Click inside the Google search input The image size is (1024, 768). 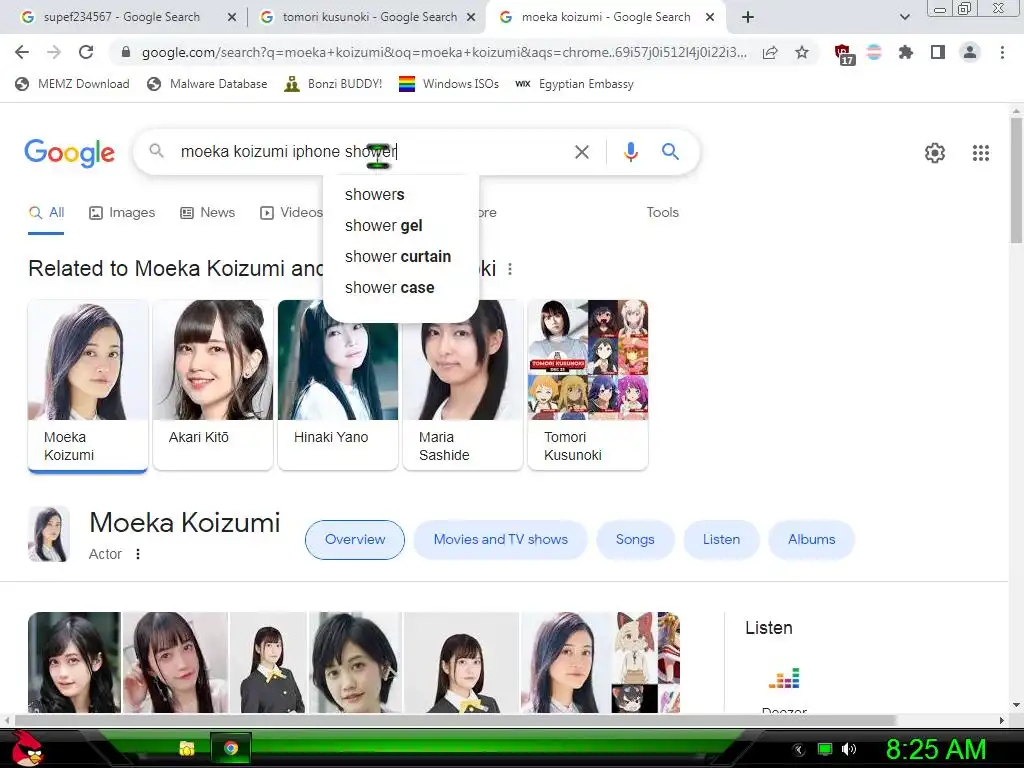(372, 152)
